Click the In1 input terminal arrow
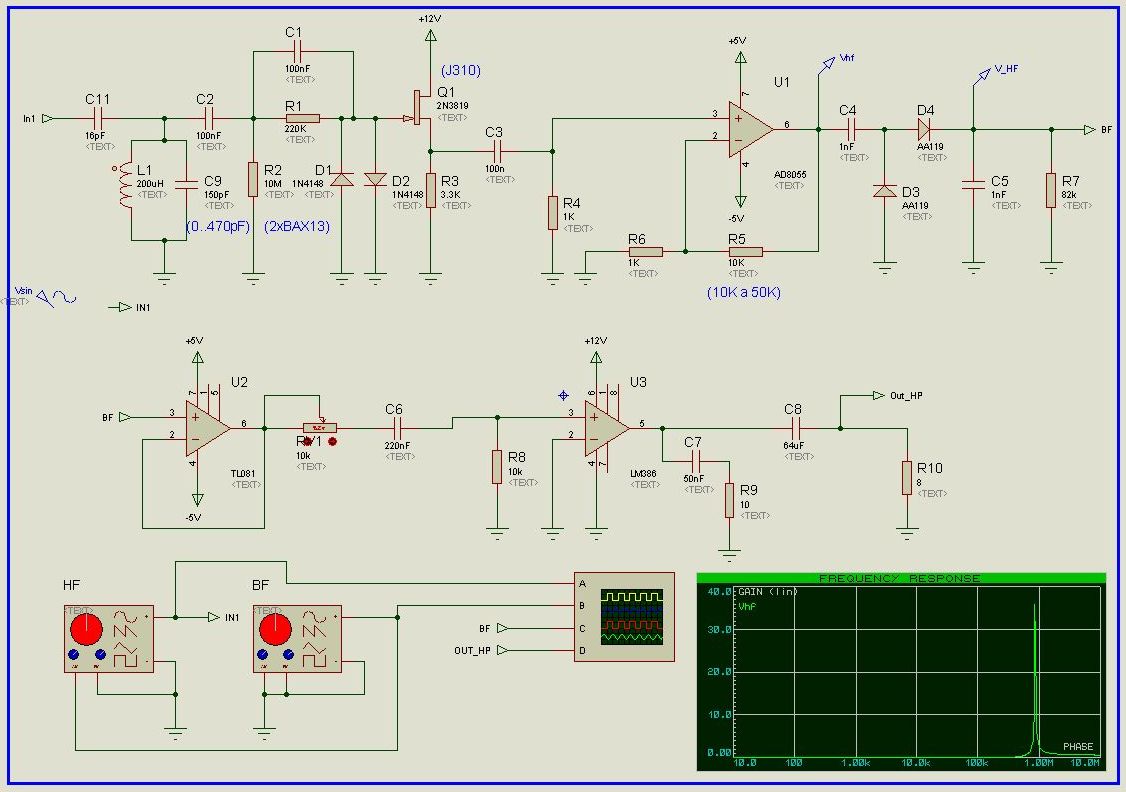The width and height of the screenshot is (1126, 792). tap(47, 118)
